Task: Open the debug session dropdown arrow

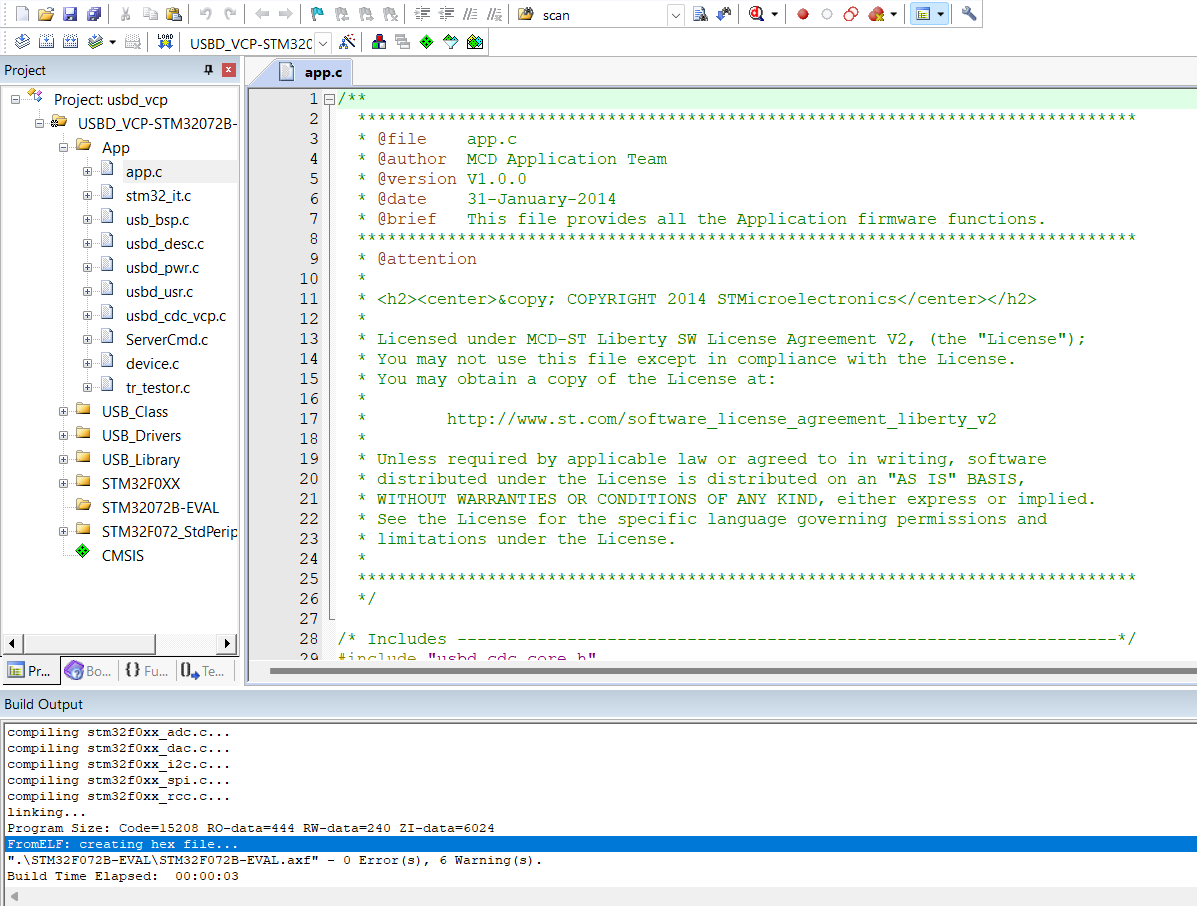Action: tap(774, 15)
